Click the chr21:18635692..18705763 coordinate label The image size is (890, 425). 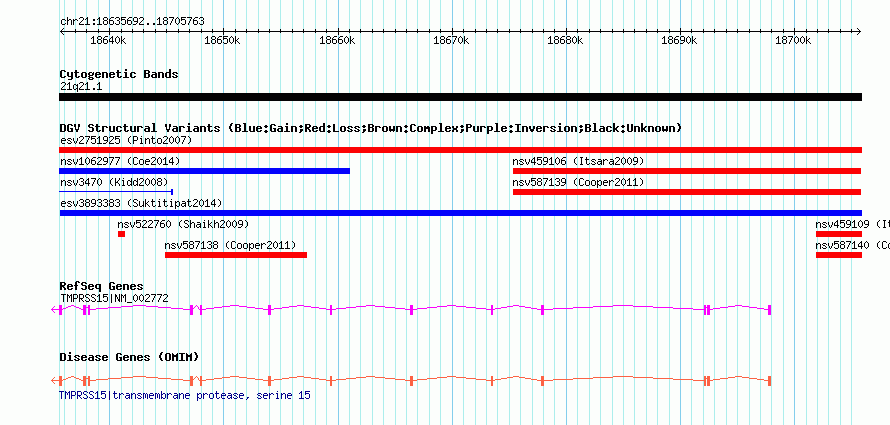tap(132, 22)
